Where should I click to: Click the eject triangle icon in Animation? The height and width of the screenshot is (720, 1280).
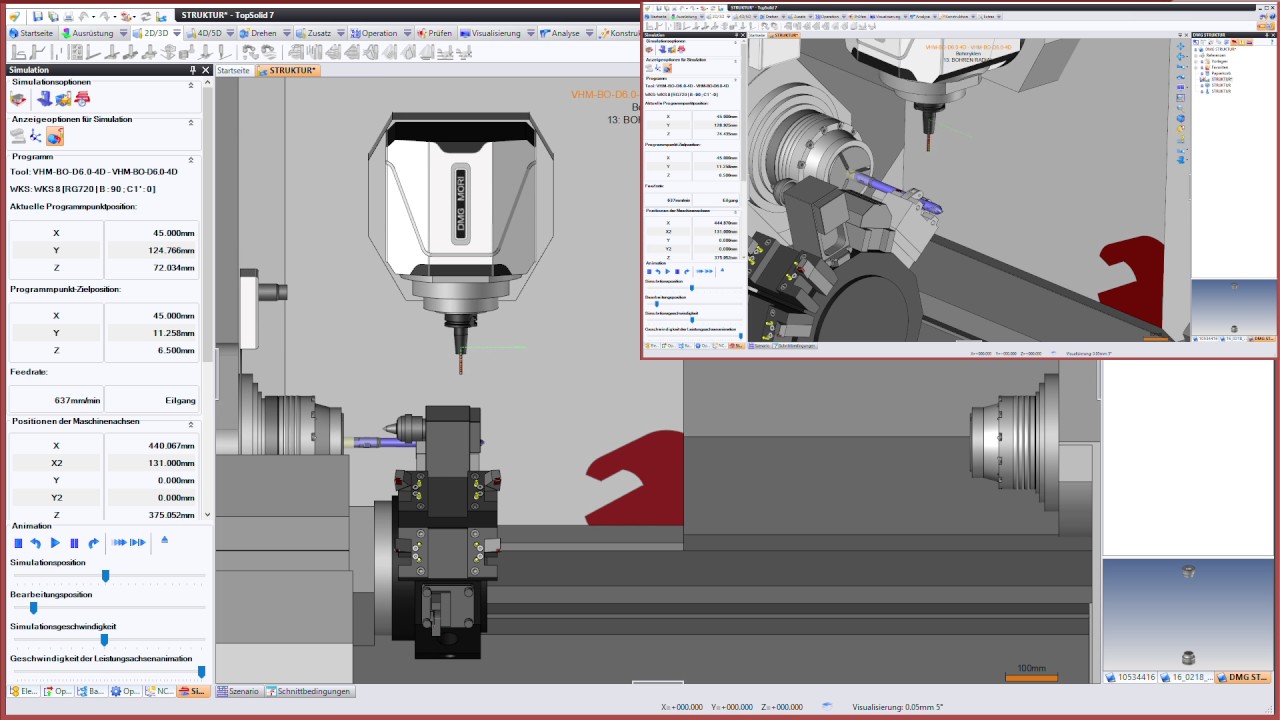pos(165,540)
